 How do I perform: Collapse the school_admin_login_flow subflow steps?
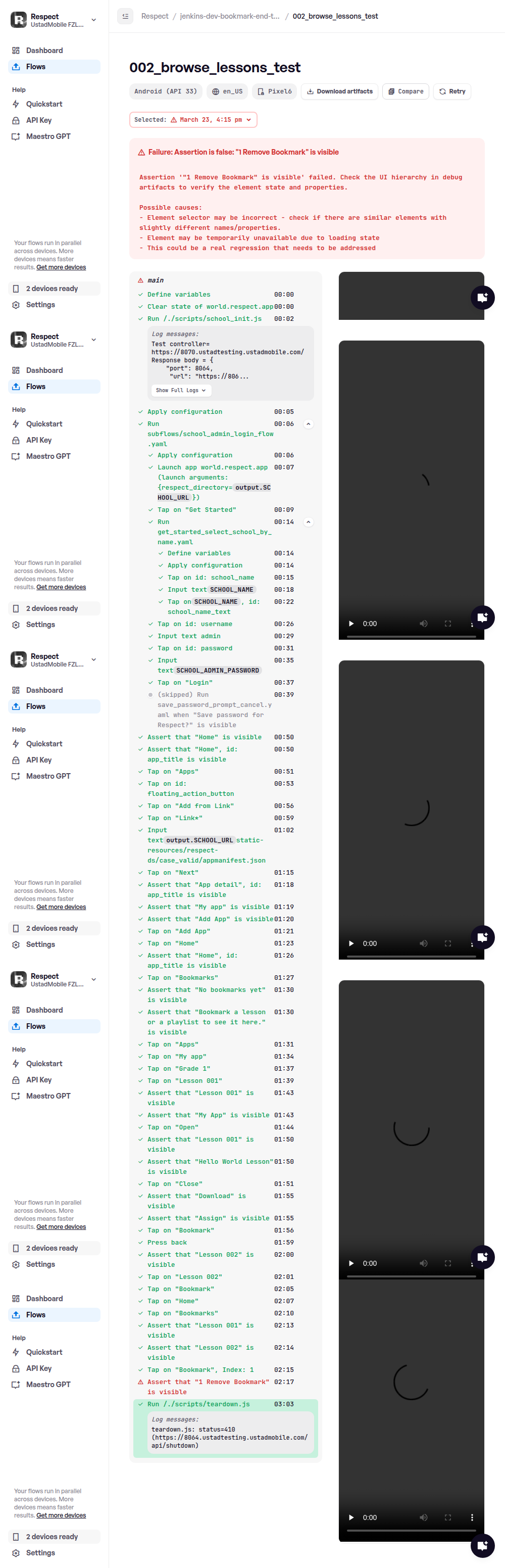click(x=309, y=424)
